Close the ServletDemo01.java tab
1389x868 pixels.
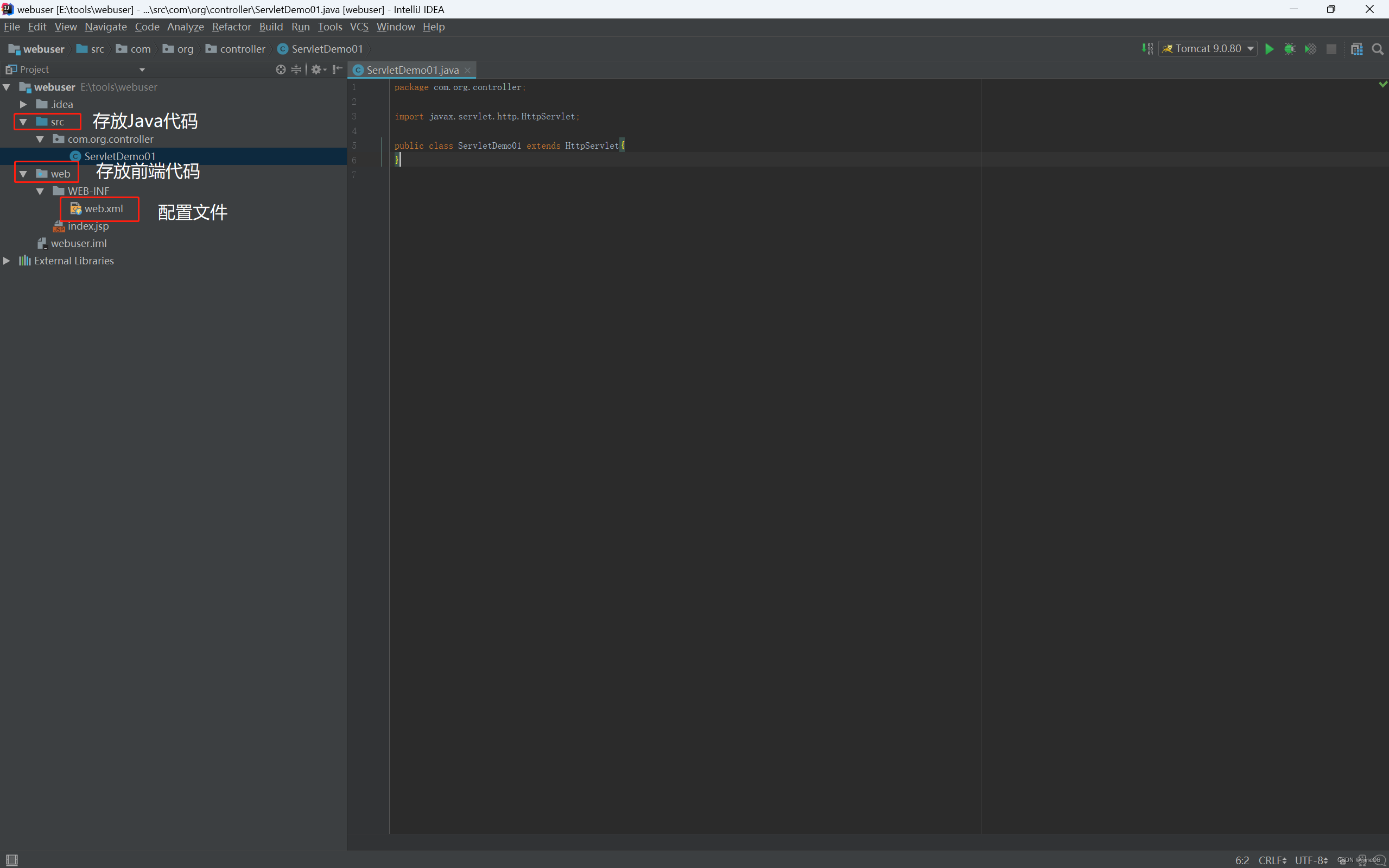click(x=468, y=69)
